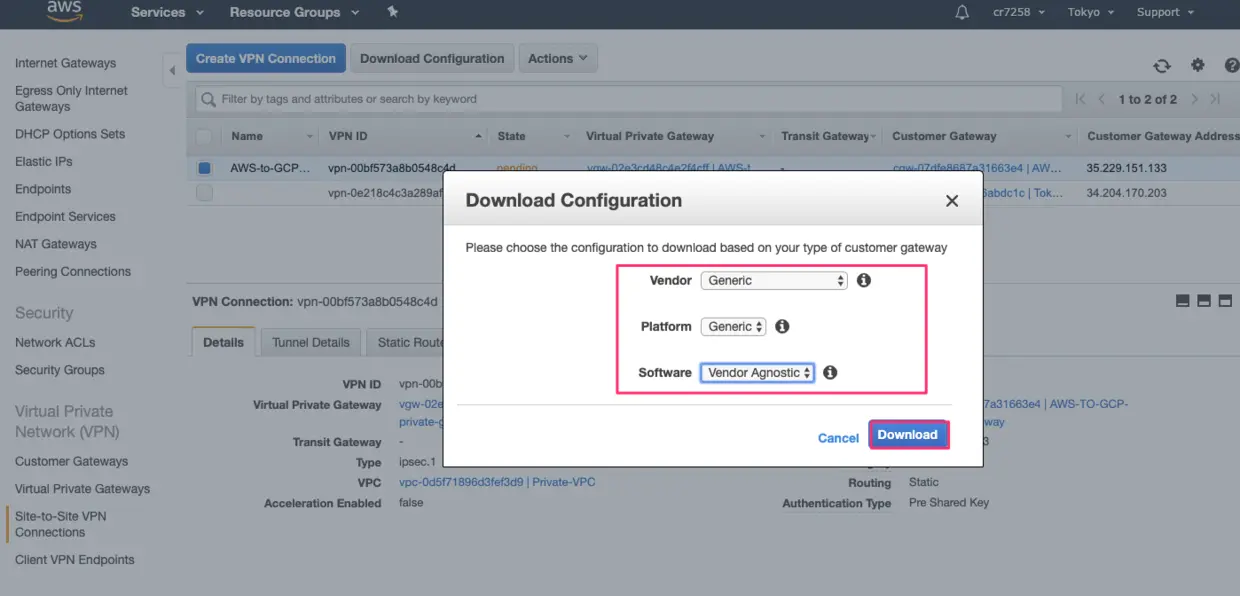Click Create VPN Connection button
The image size is (1240, 596).
point(266,58)
